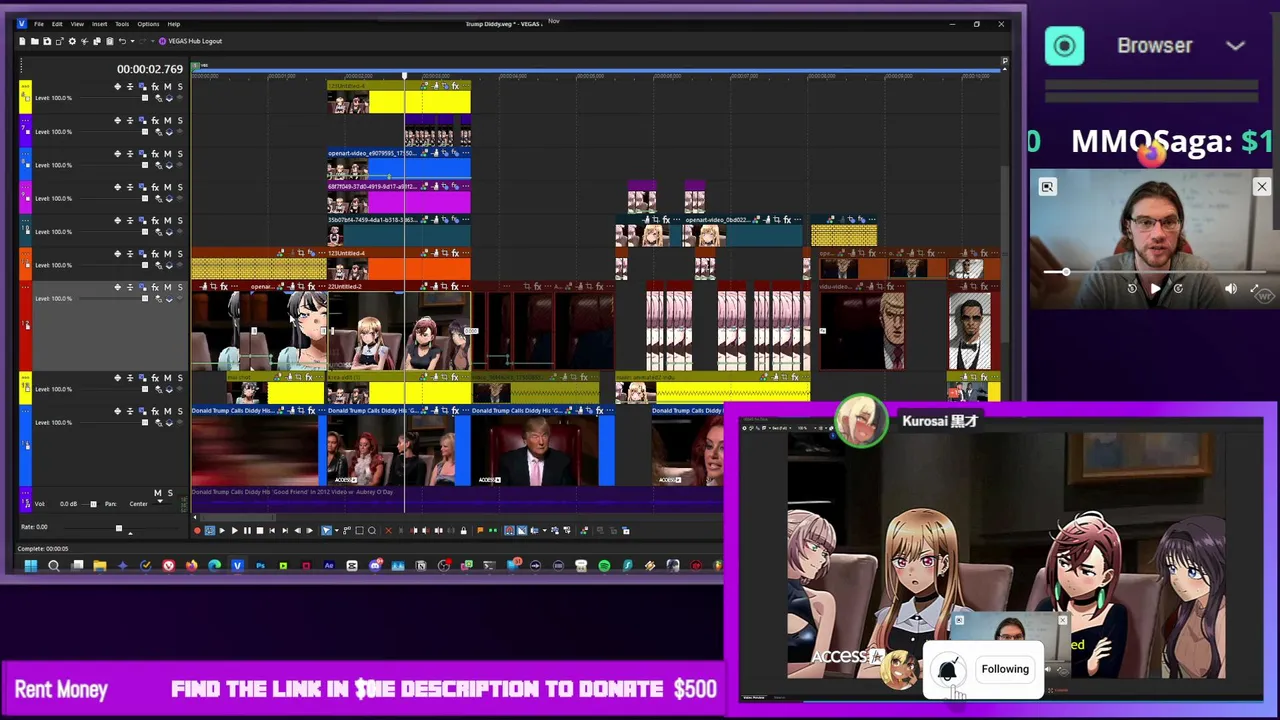Open event menu dots on the magenta clip
This screenshot has height=720, width=1280.
466,186
